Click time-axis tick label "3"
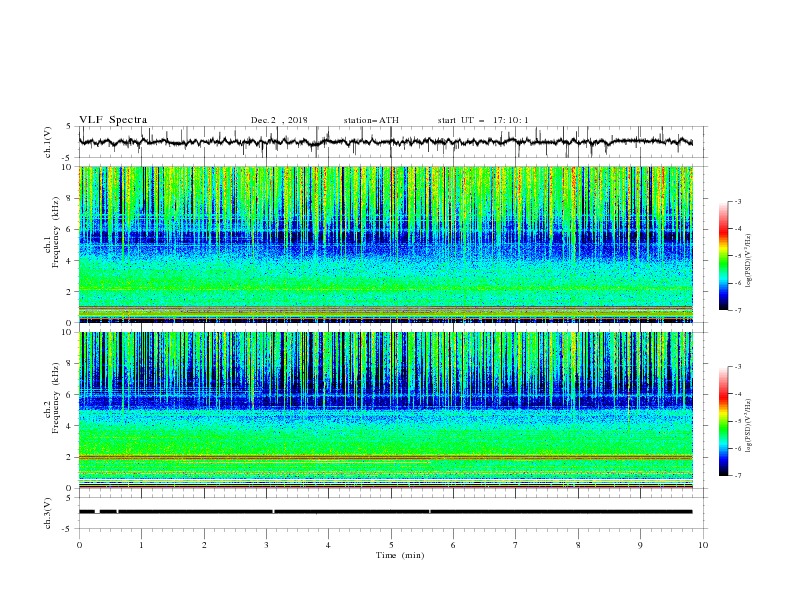 266,545
